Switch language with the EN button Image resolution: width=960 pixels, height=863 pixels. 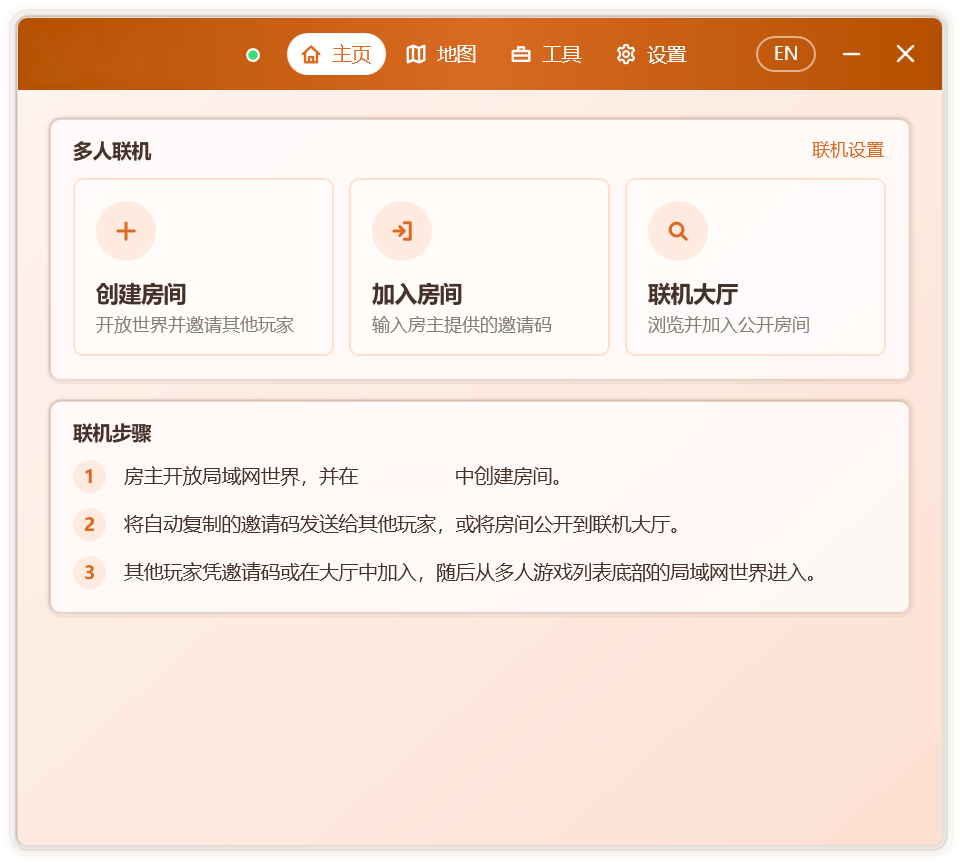786,54
